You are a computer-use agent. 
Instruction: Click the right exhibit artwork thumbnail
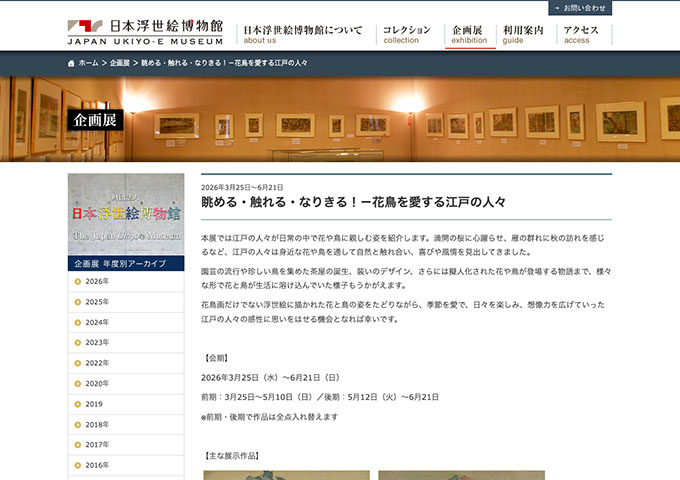tap(461, 475)
